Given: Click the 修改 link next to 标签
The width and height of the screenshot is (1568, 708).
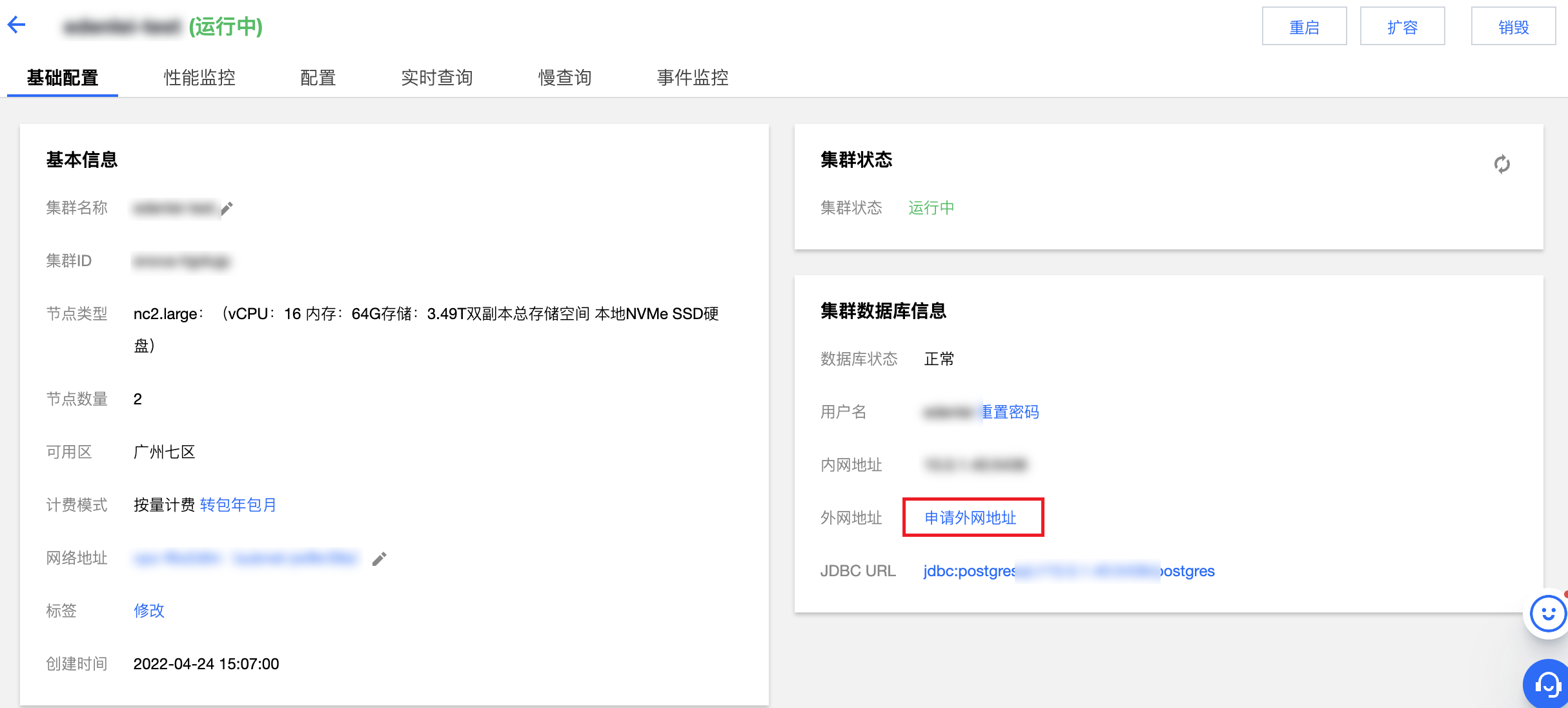Looking at the screenshot, I should click(149, 611).
